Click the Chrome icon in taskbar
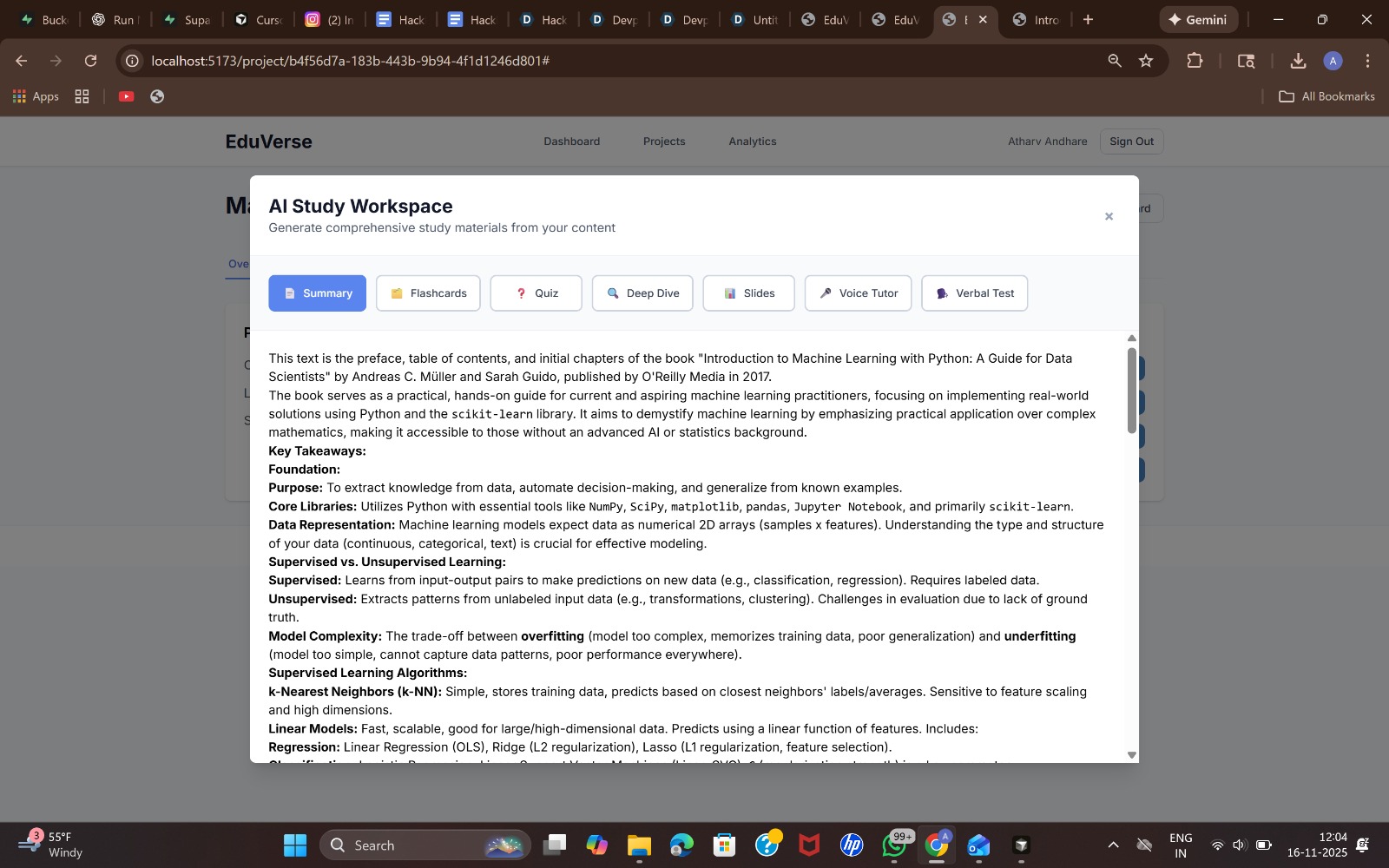This screenshot has width=1389, height=868. coord(937,845)
